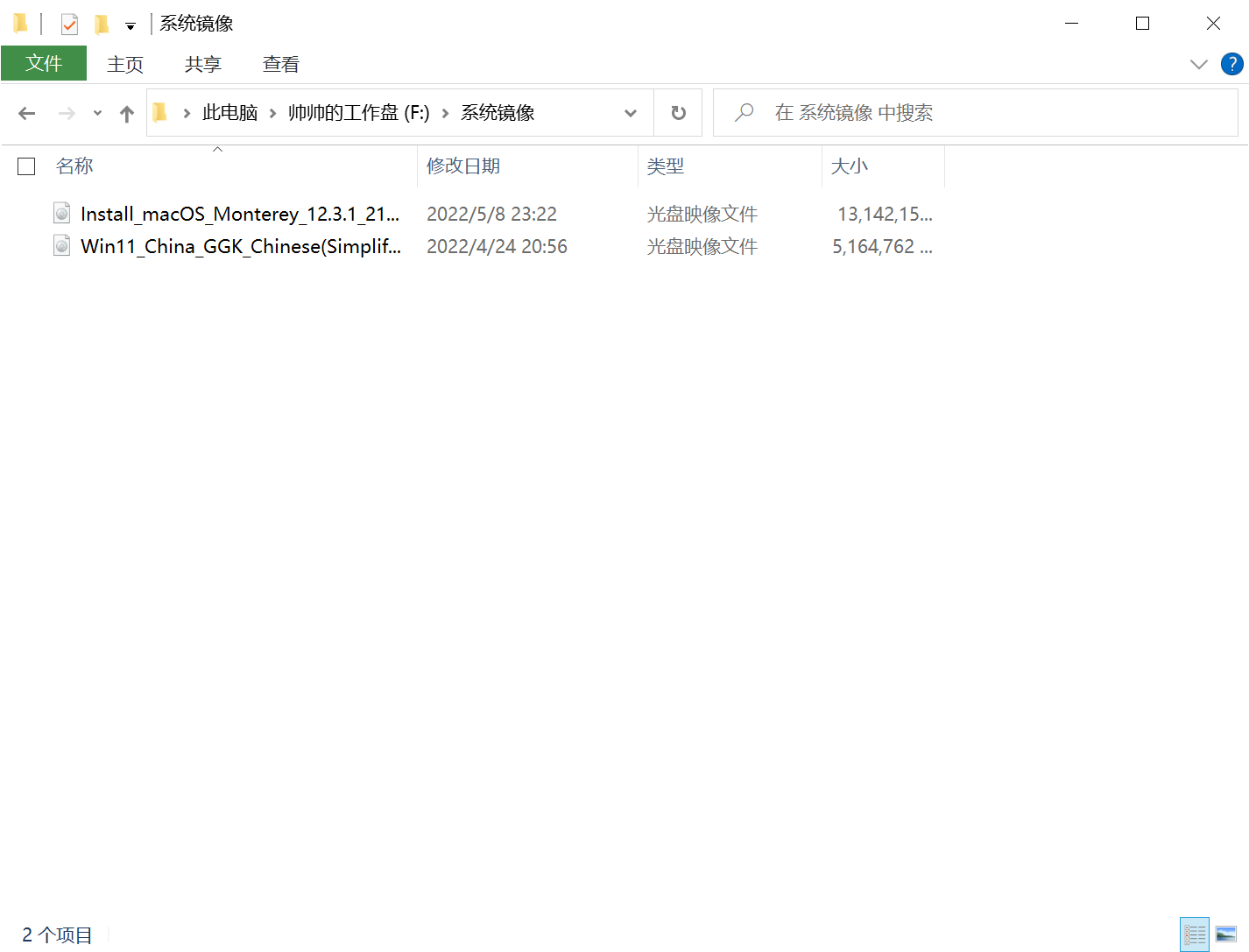The width and height of the screenshot is (1249, 952).
Task: Open the 文件 menu
Action: coord(44,64)
